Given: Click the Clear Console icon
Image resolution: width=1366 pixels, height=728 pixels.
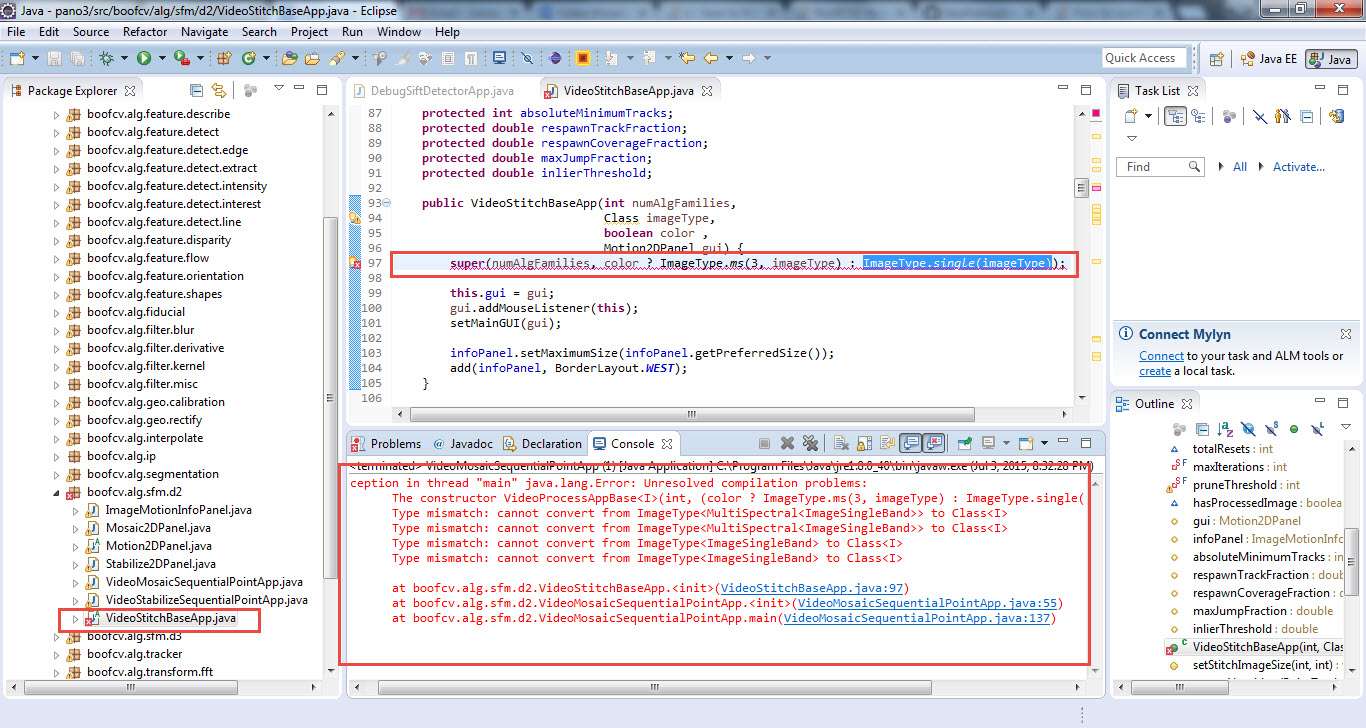Looking at the screenshot, I should pos(841,443).
